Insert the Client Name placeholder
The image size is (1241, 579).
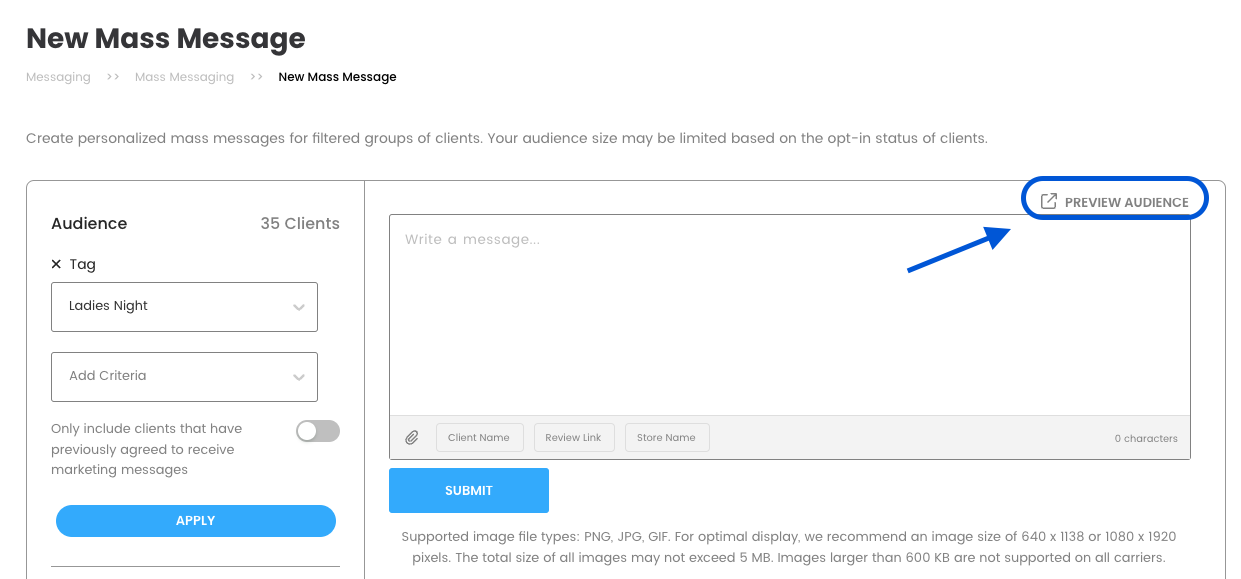tap(479, 438)
